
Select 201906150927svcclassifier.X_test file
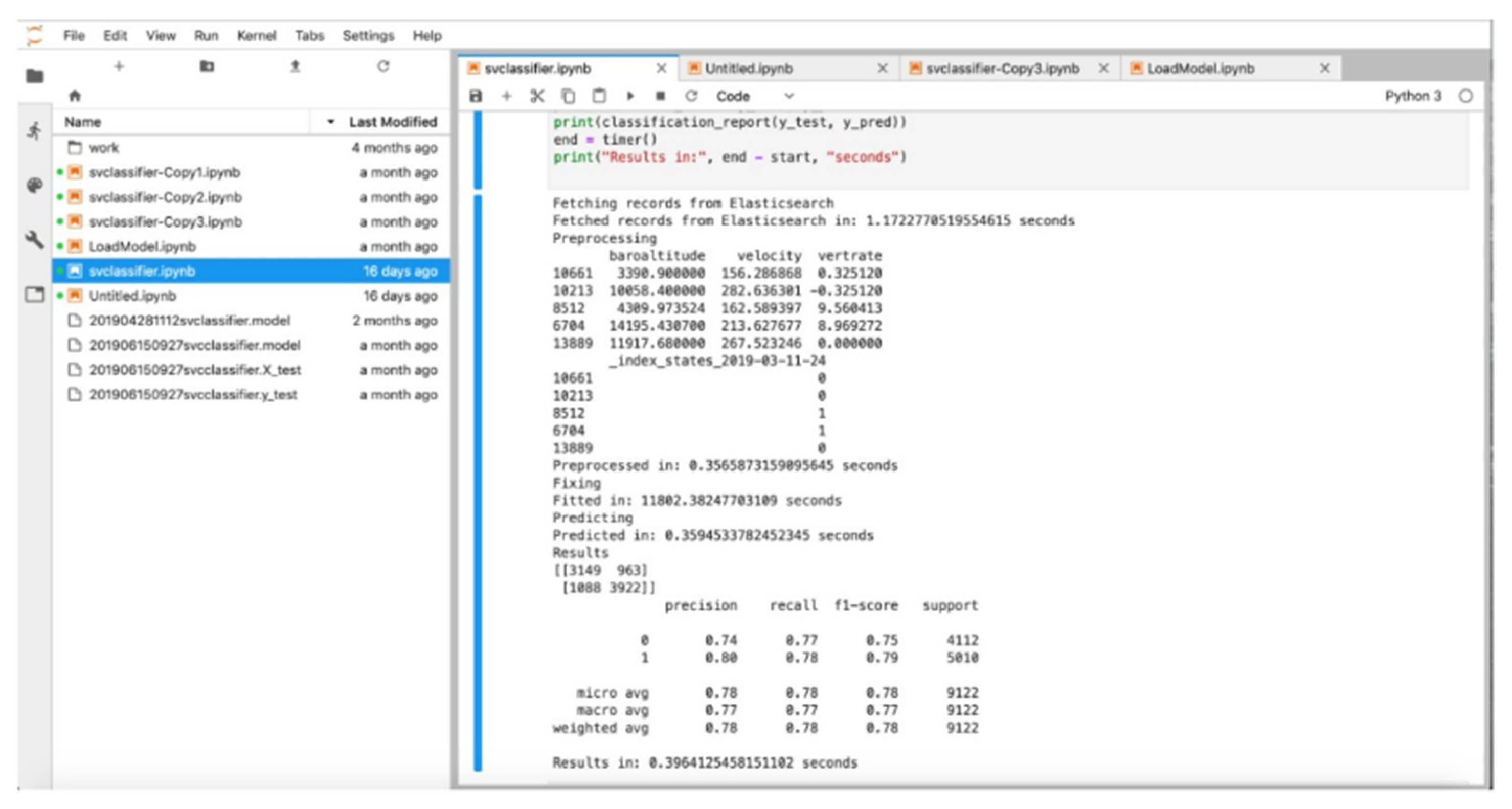[x=194, y=370]
